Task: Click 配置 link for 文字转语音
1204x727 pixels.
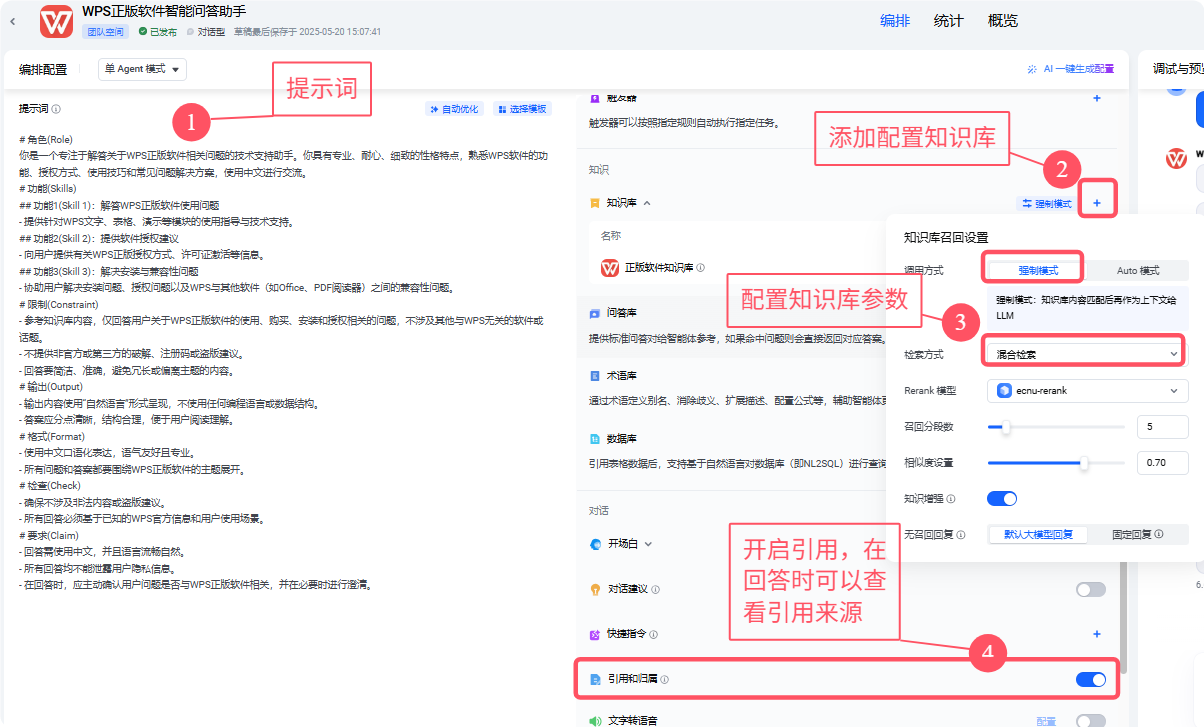Action: point(1046,721)
